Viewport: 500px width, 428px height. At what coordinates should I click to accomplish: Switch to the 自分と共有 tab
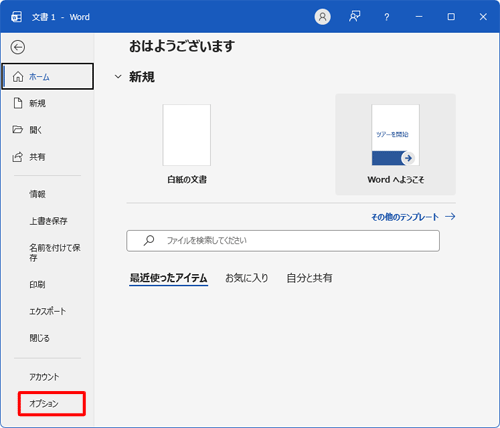point(309,278)
